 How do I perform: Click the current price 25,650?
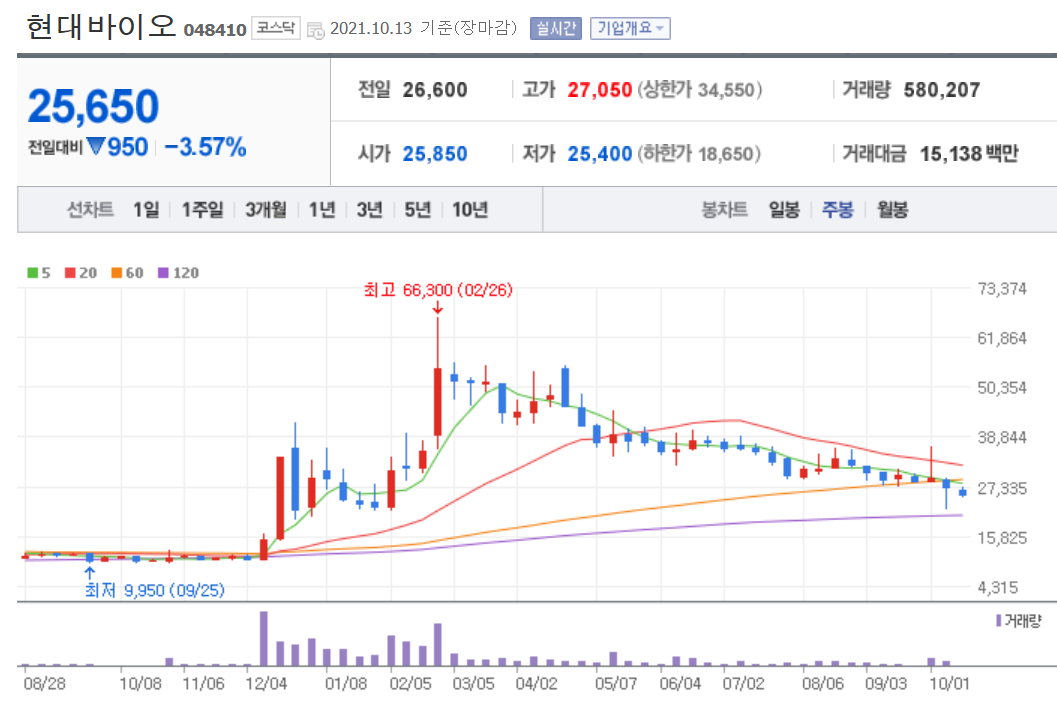93,106
